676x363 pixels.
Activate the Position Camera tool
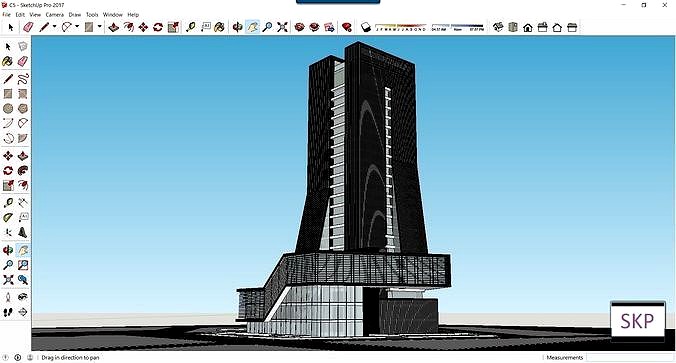[8, 297]
